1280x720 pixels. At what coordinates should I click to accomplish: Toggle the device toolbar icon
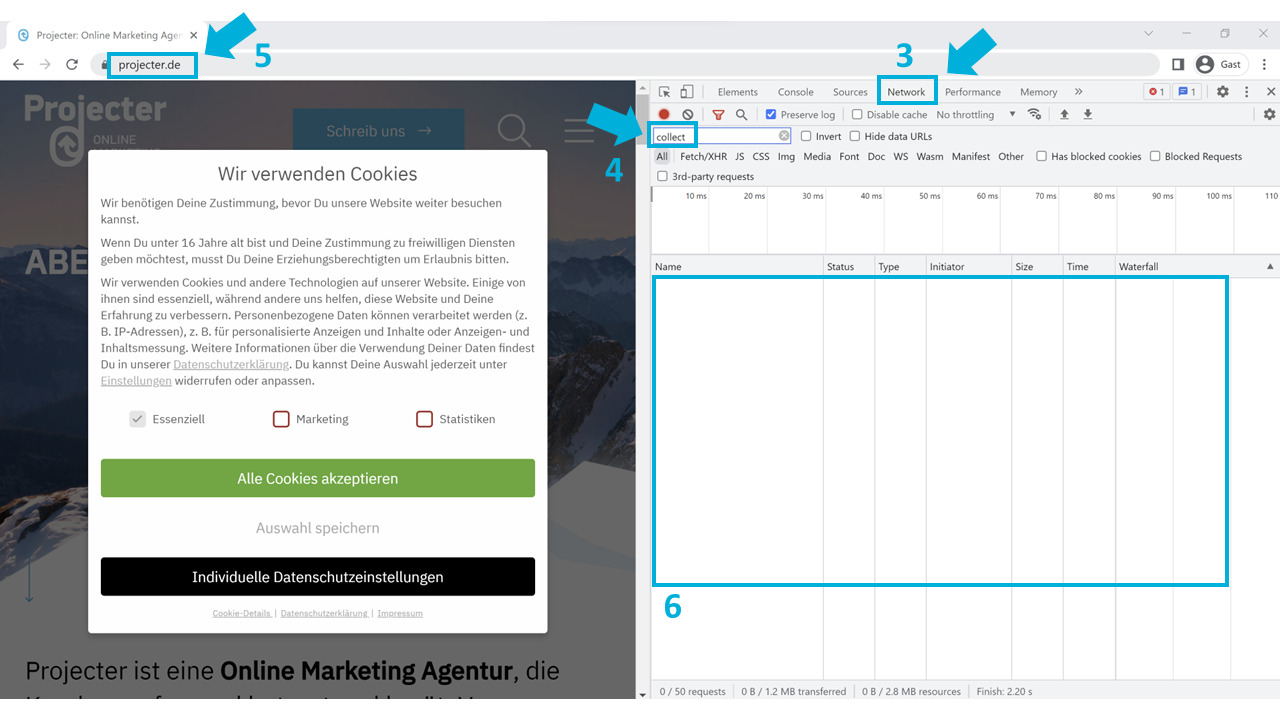687,92
